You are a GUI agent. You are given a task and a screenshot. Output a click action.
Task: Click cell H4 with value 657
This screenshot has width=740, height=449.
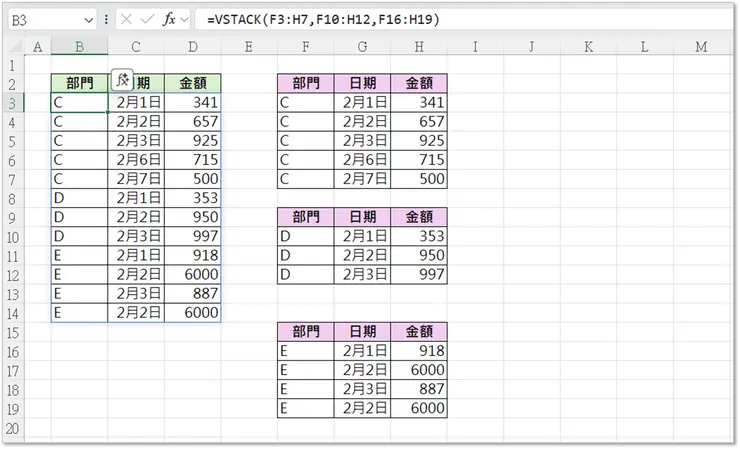coord(419,122)
